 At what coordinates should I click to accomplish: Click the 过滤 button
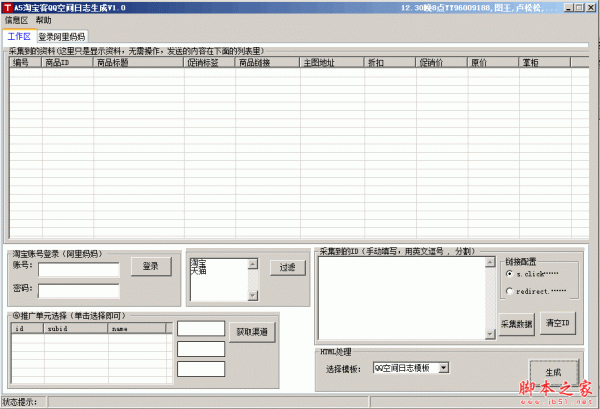tap(288, 267)
